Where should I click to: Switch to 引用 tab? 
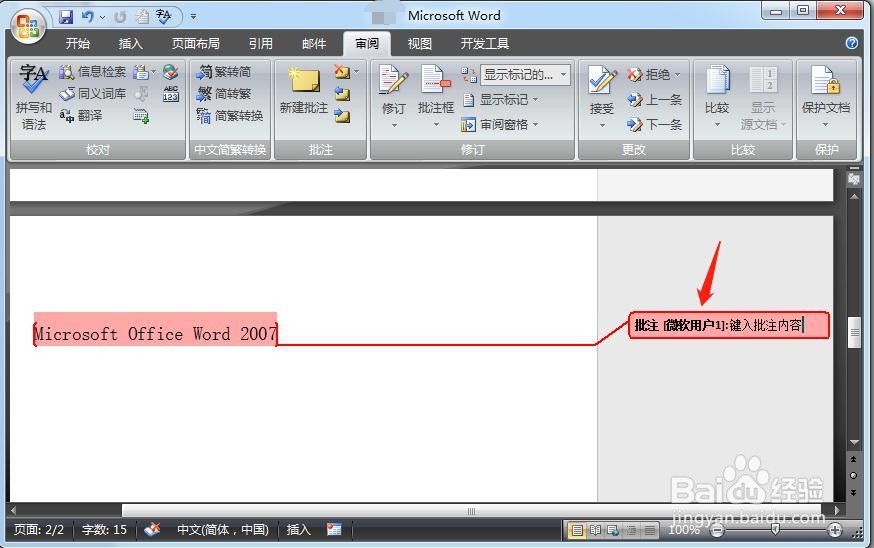(260, 43)
